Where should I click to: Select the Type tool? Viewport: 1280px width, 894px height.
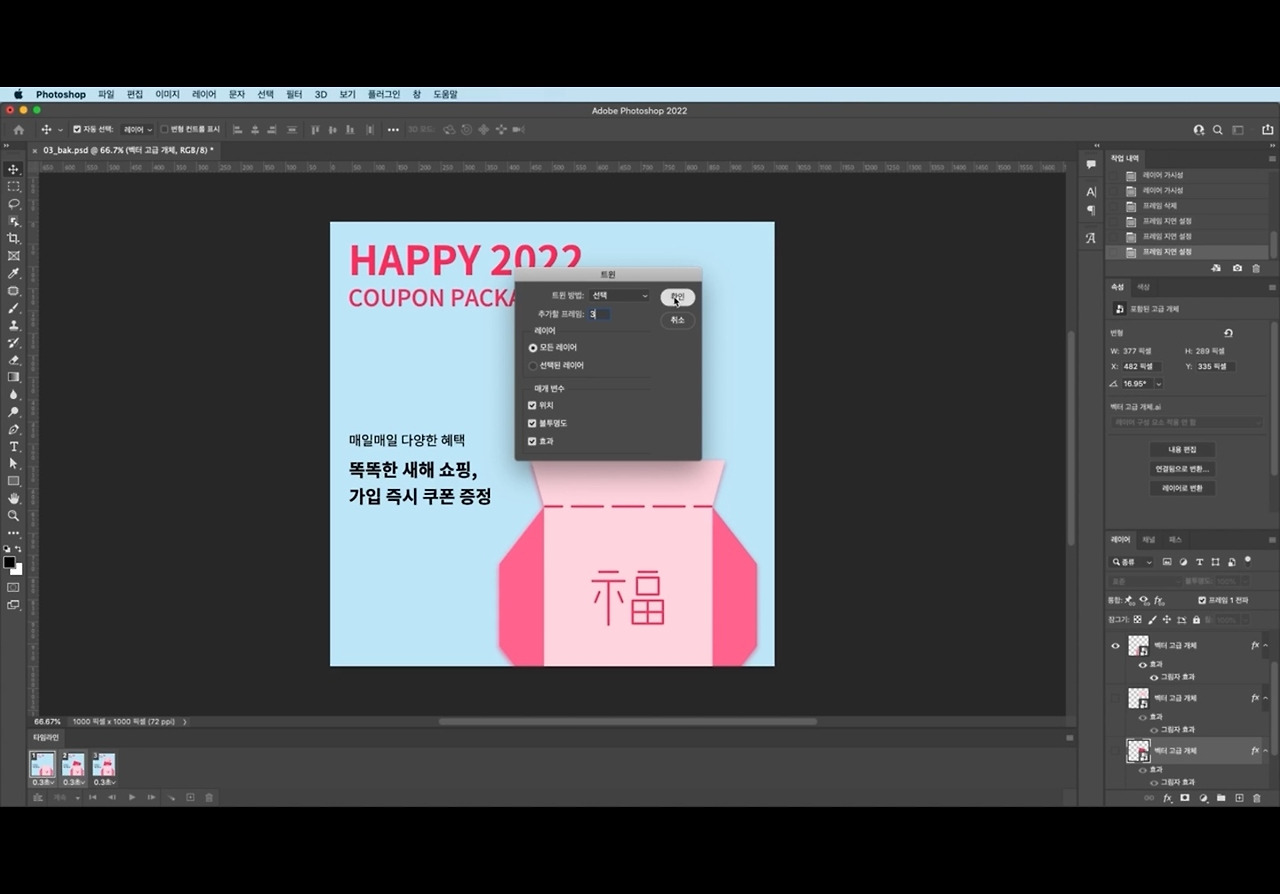point(13,447)
